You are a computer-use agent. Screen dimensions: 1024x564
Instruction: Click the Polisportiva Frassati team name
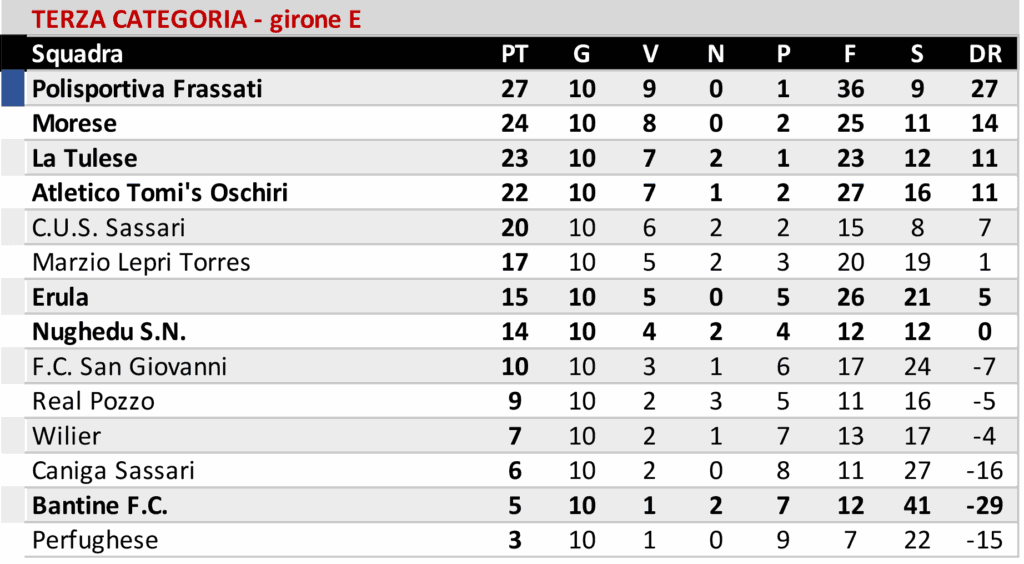point(147,89)
